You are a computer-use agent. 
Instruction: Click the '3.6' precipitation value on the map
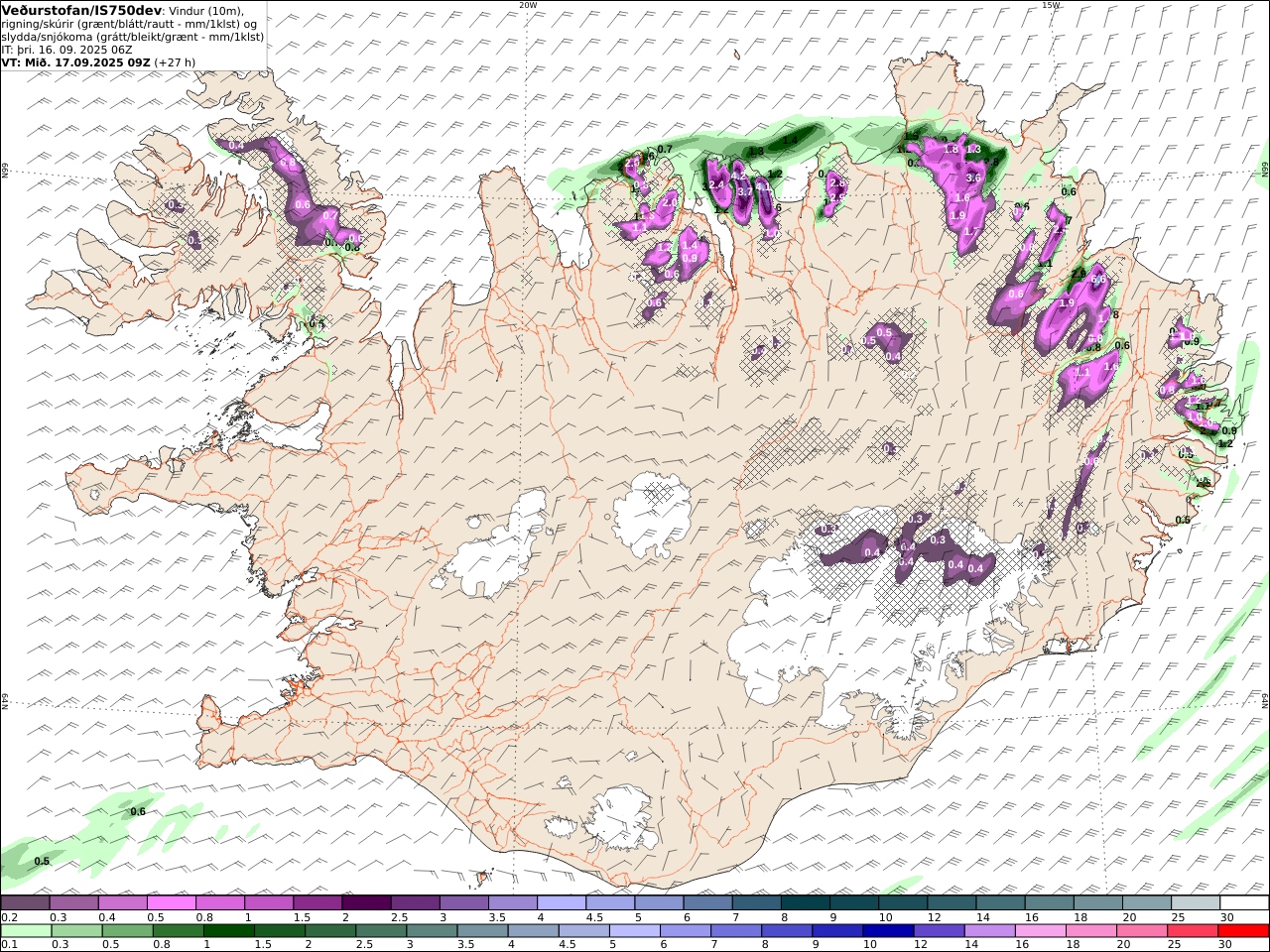(x=973, y=178)
